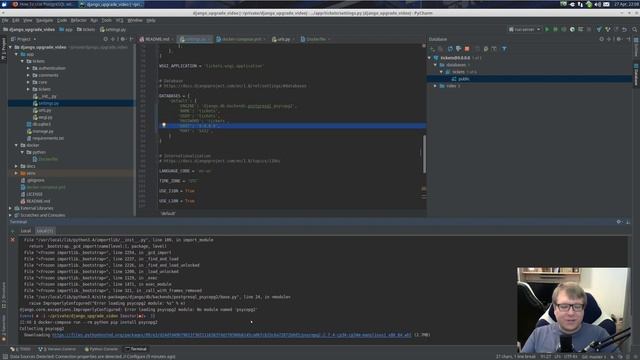This screenshot has width=640, height=360.
Task: Open the Refactor menu
Action: tap(78, 20)
